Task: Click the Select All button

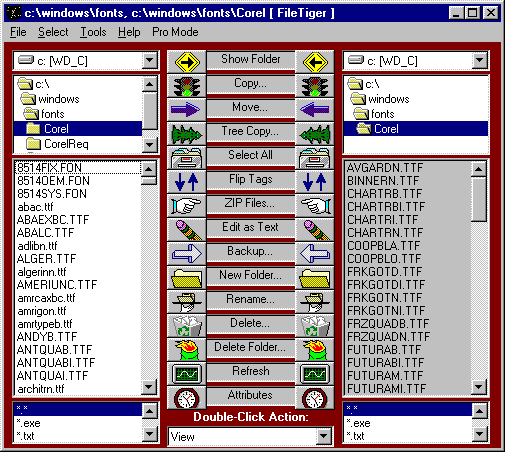Action: (x=251, y=155)
